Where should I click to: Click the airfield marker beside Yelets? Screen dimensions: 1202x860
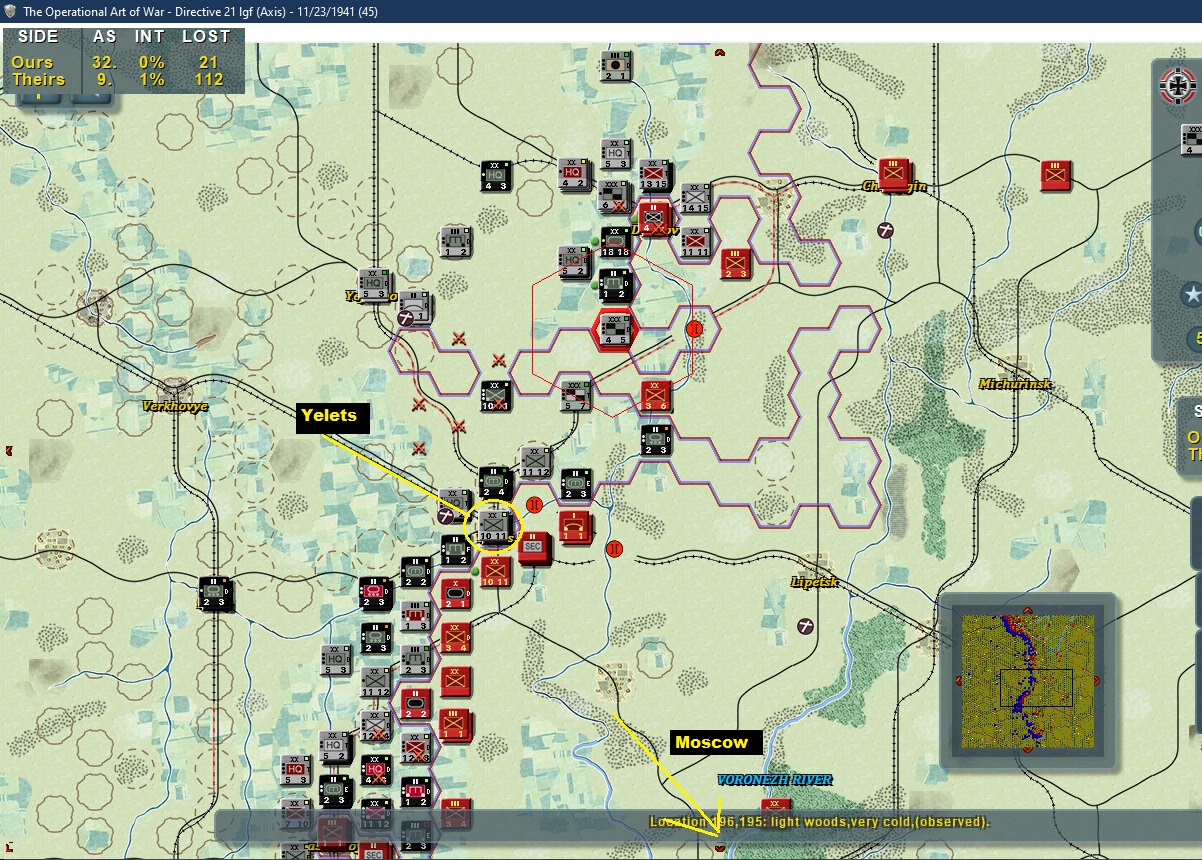click(447, 515)
